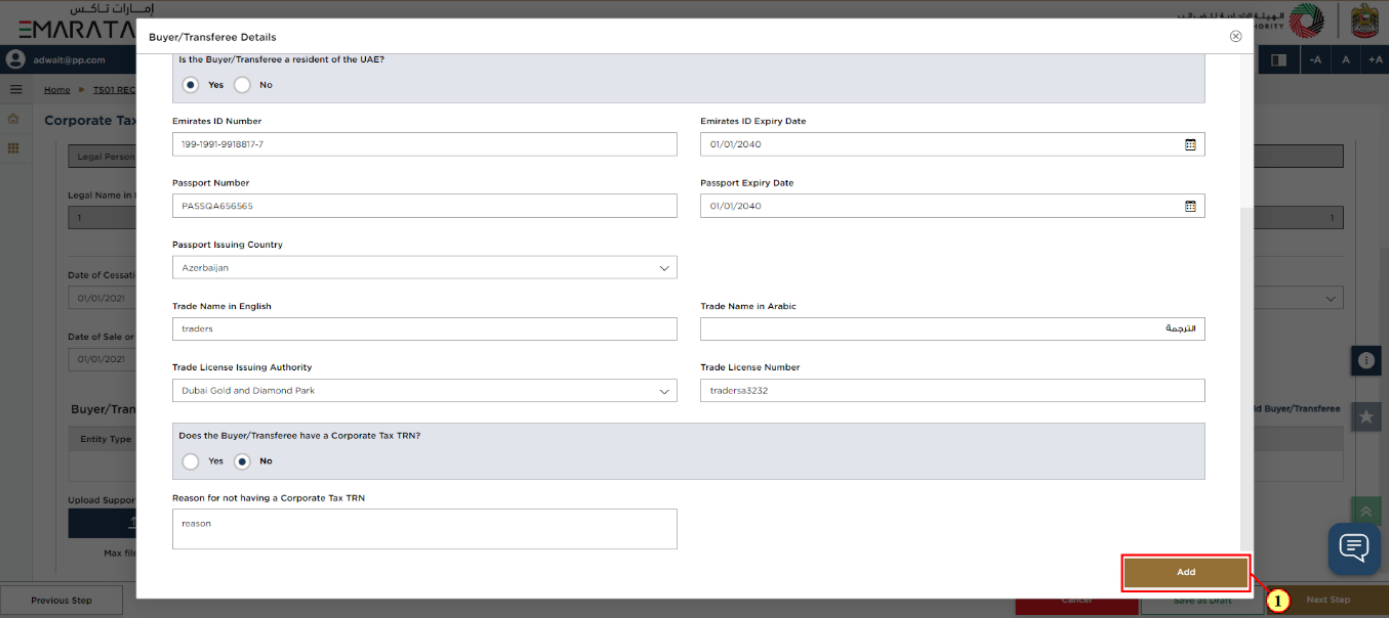Select No for Corporate Tax TRN
1389x618 pixels.
[x=242, y=461]
